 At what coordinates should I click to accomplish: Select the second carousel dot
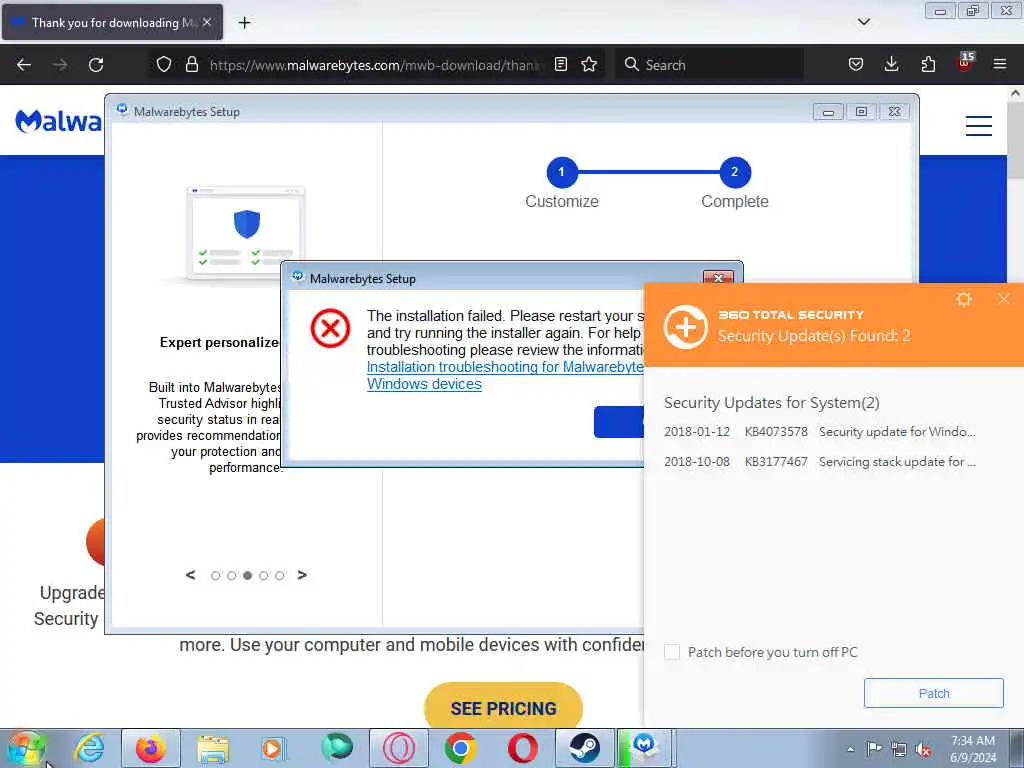tap(231, 575)
